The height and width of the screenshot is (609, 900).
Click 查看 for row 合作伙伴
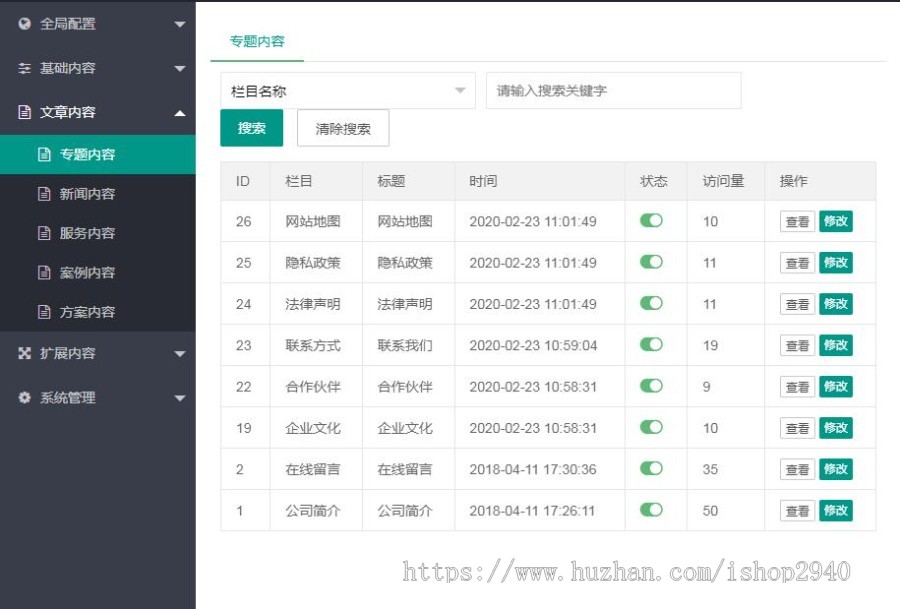pyautogui.click(x=797, y=387)
